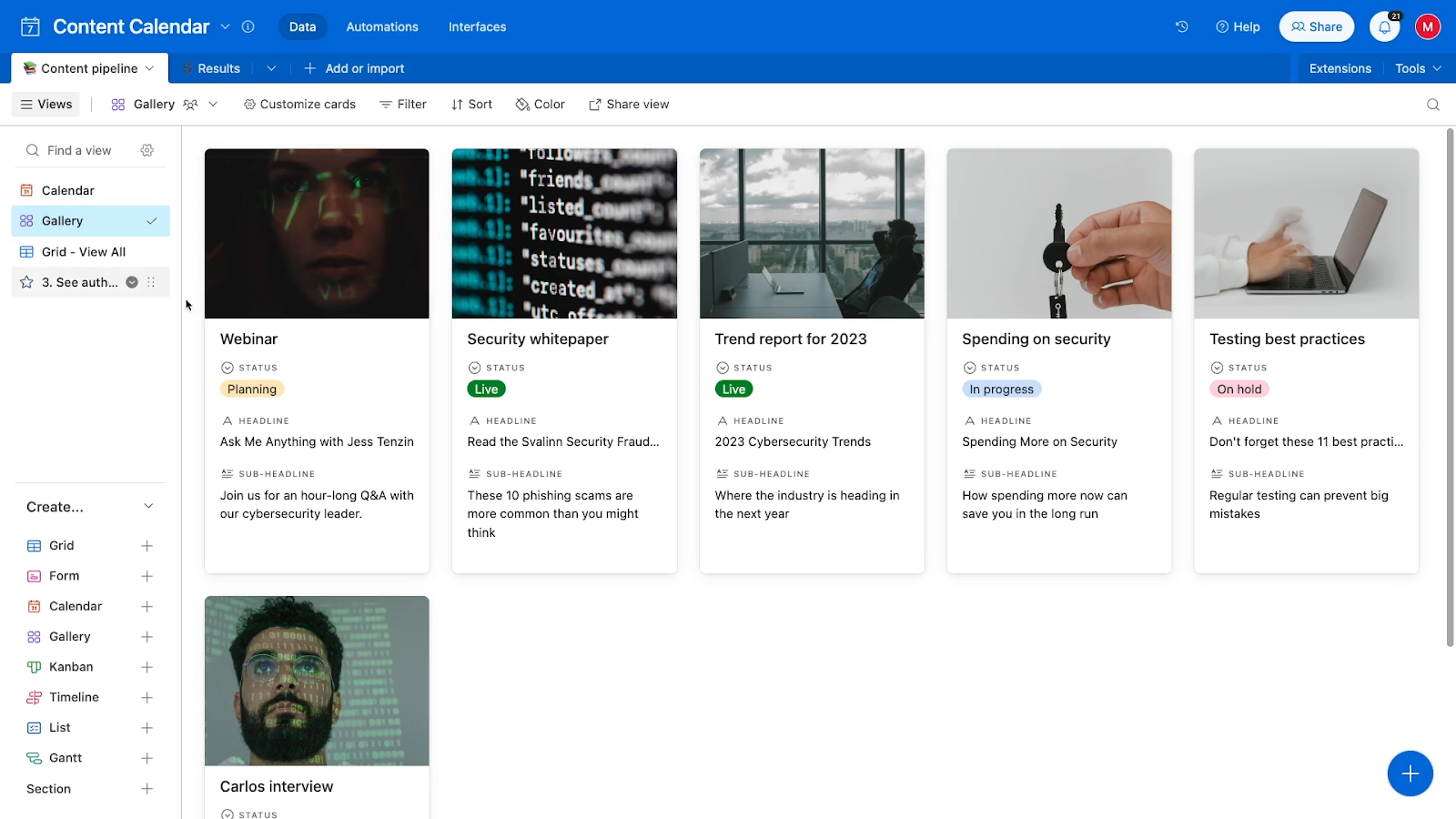The width and height of the screenshot is (1456, 819).
Task: Click the Planning status pill on Webinar
Action: pyautogui.click(x=252, y=389)
